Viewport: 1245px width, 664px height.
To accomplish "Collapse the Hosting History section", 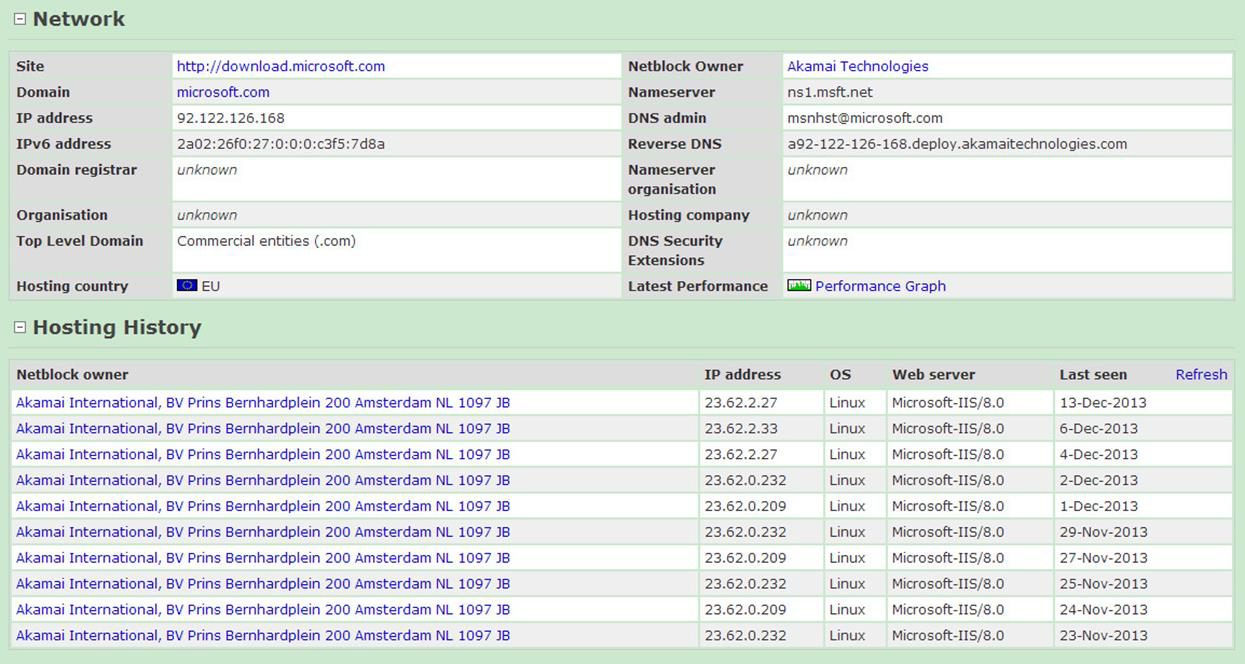I will [x=19, y=327].
